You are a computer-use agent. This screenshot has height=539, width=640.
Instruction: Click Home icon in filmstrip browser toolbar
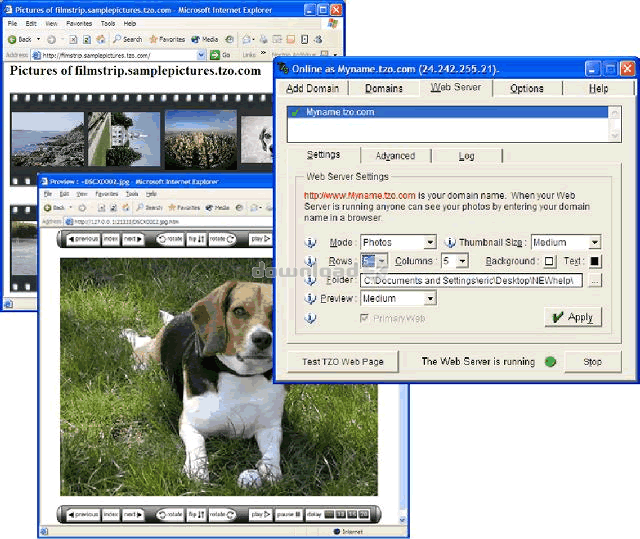[x=100, y=39]
